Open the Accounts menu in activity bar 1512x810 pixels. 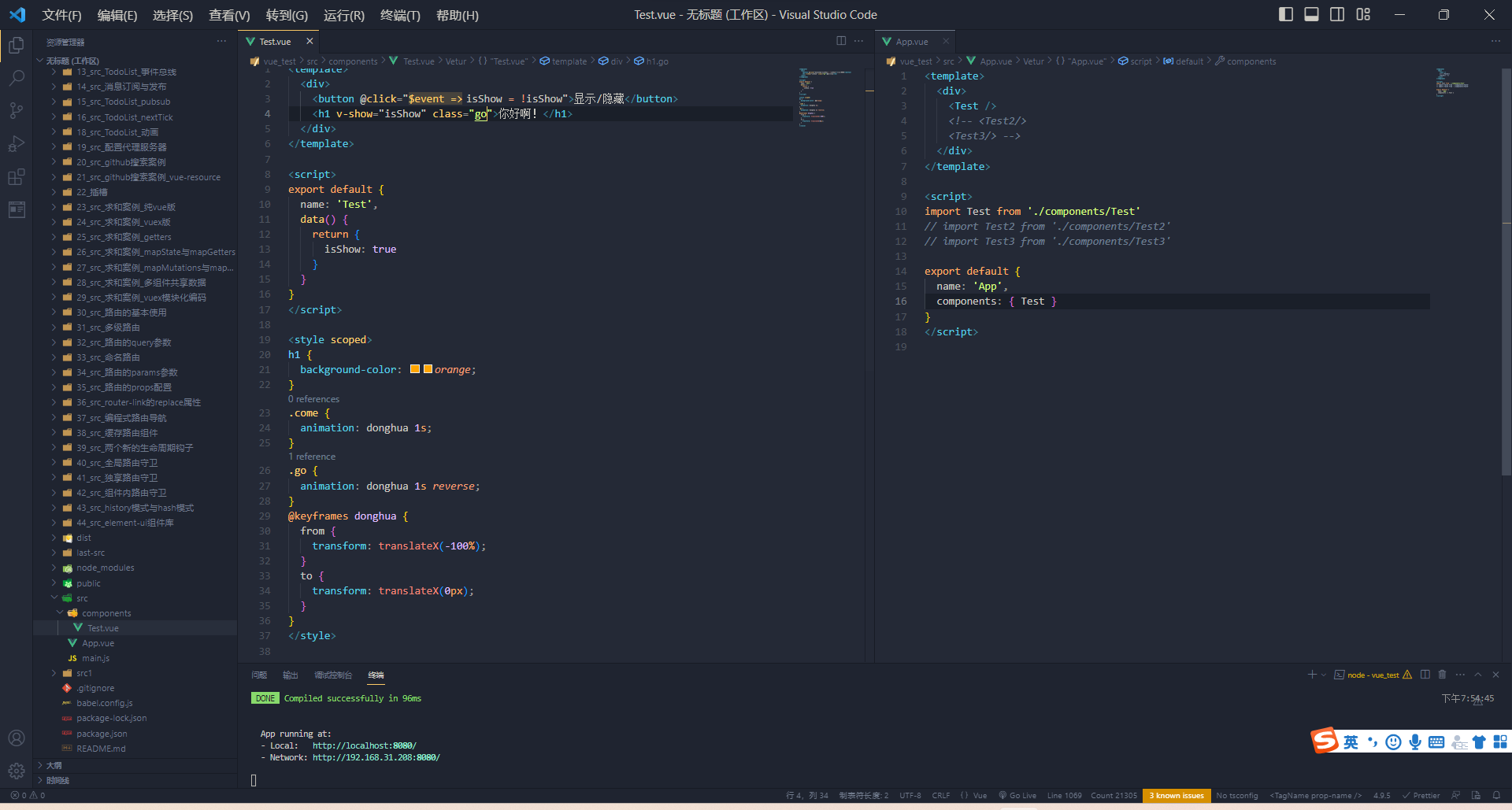(17, 738)
